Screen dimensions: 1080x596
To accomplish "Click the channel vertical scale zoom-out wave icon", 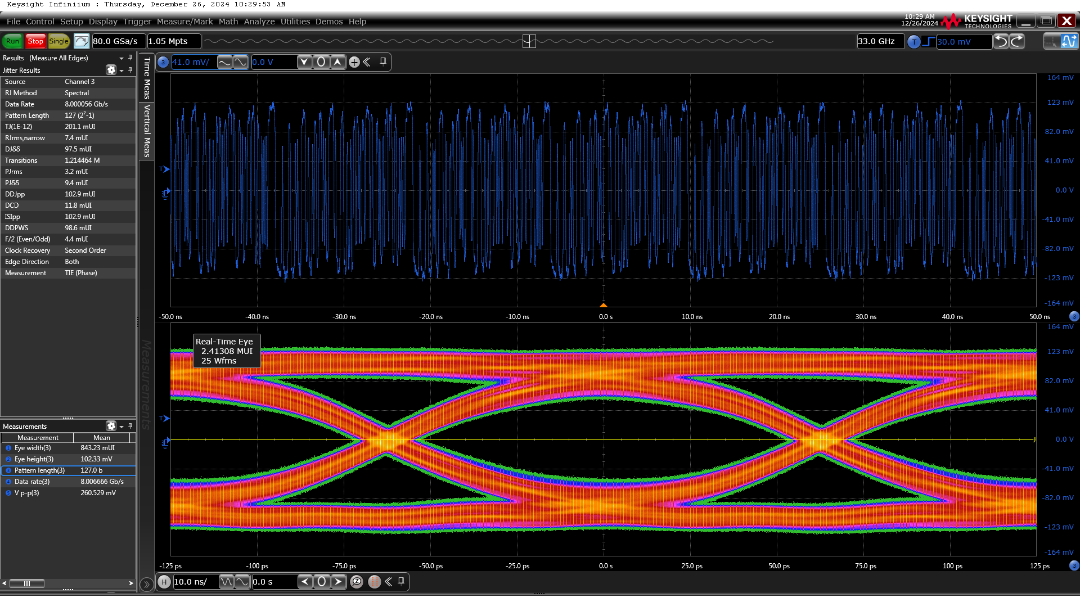I will (225, 62).
